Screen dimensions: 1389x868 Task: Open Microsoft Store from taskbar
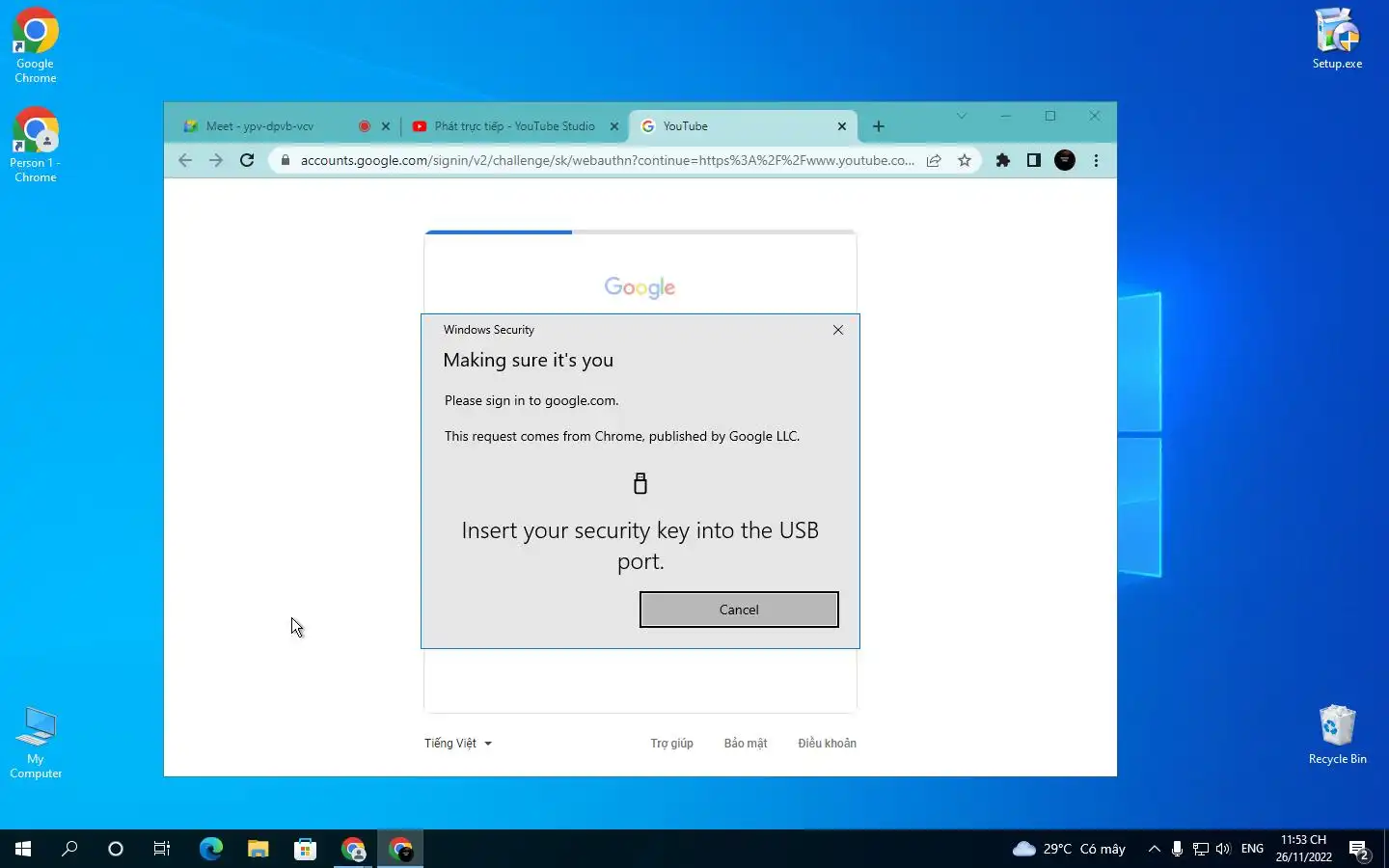(305, 849)
